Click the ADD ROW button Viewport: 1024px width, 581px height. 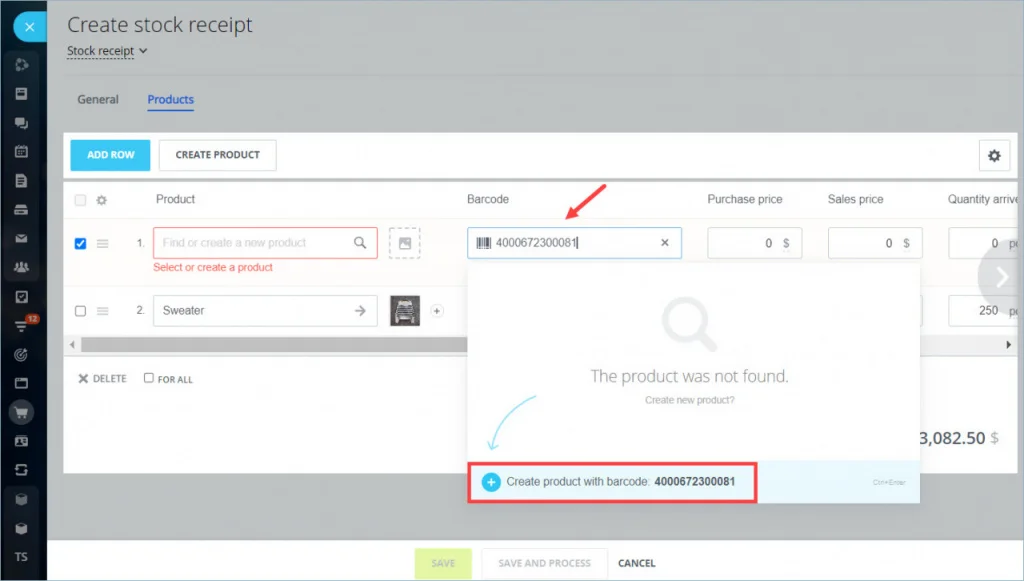point(110,155)
